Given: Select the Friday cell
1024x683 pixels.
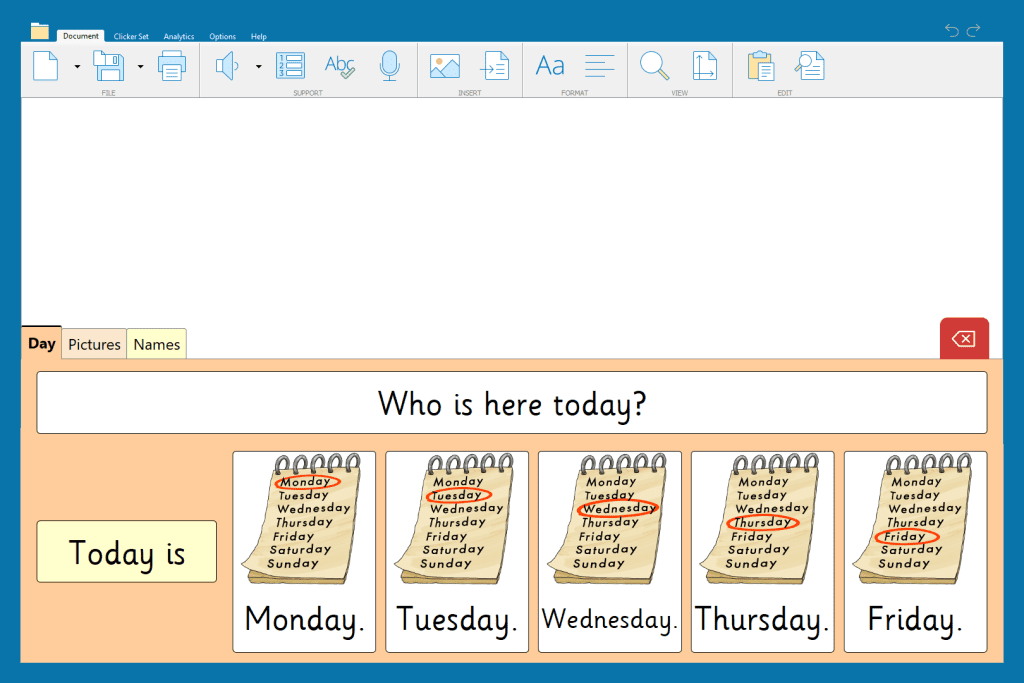Looking at the screenshot, I should 916,552.
